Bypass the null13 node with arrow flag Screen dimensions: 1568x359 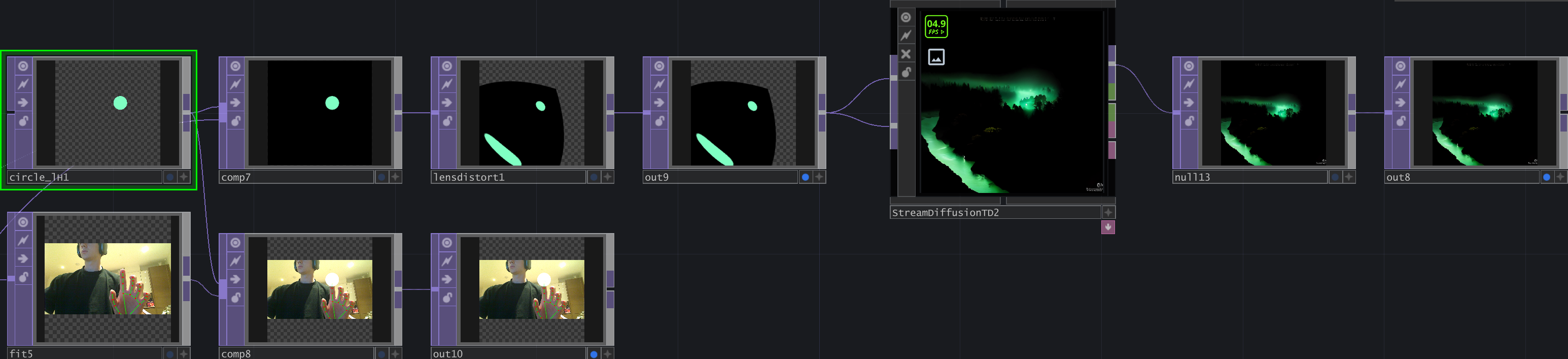coord(1189,103)
